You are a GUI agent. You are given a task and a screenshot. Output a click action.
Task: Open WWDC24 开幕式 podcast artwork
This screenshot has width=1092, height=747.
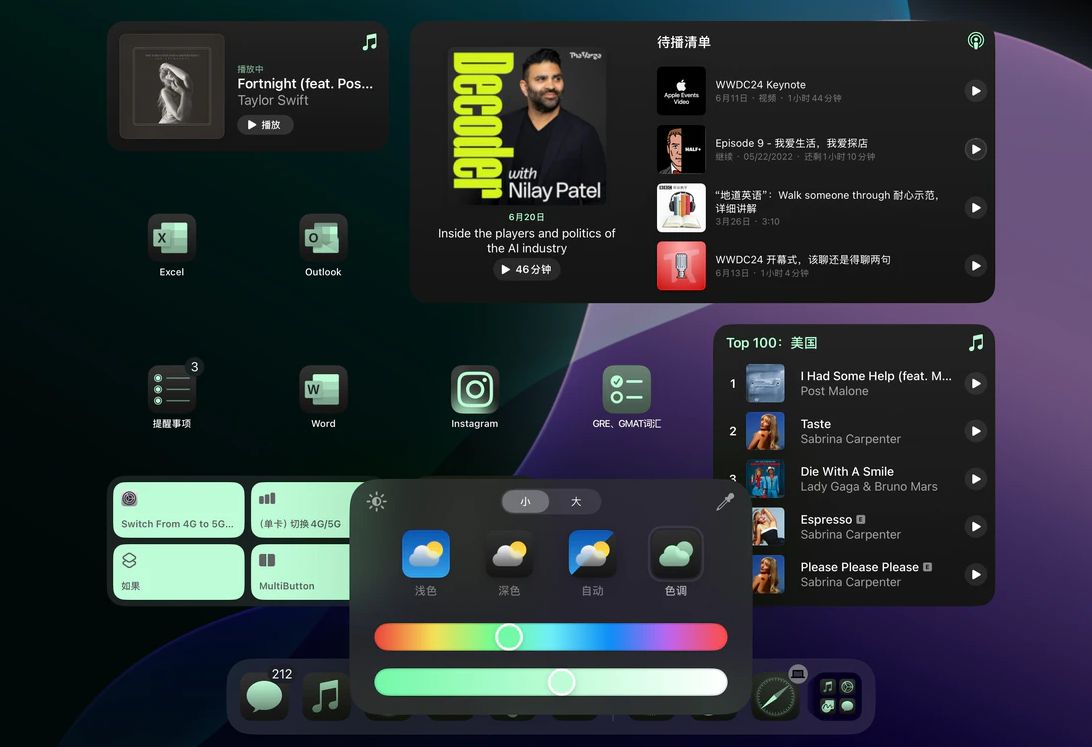[681, 266]
